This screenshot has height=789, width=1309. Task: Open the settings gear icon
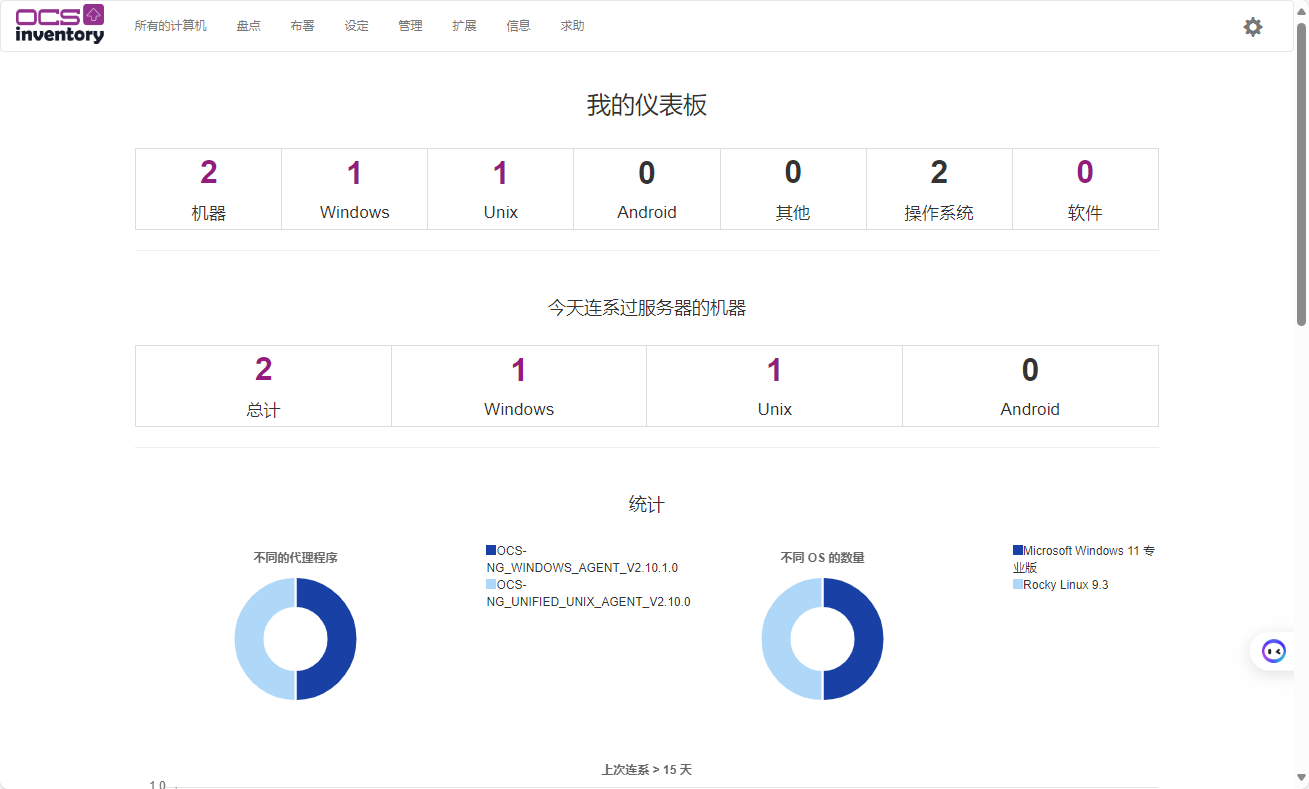[1253, 27]
